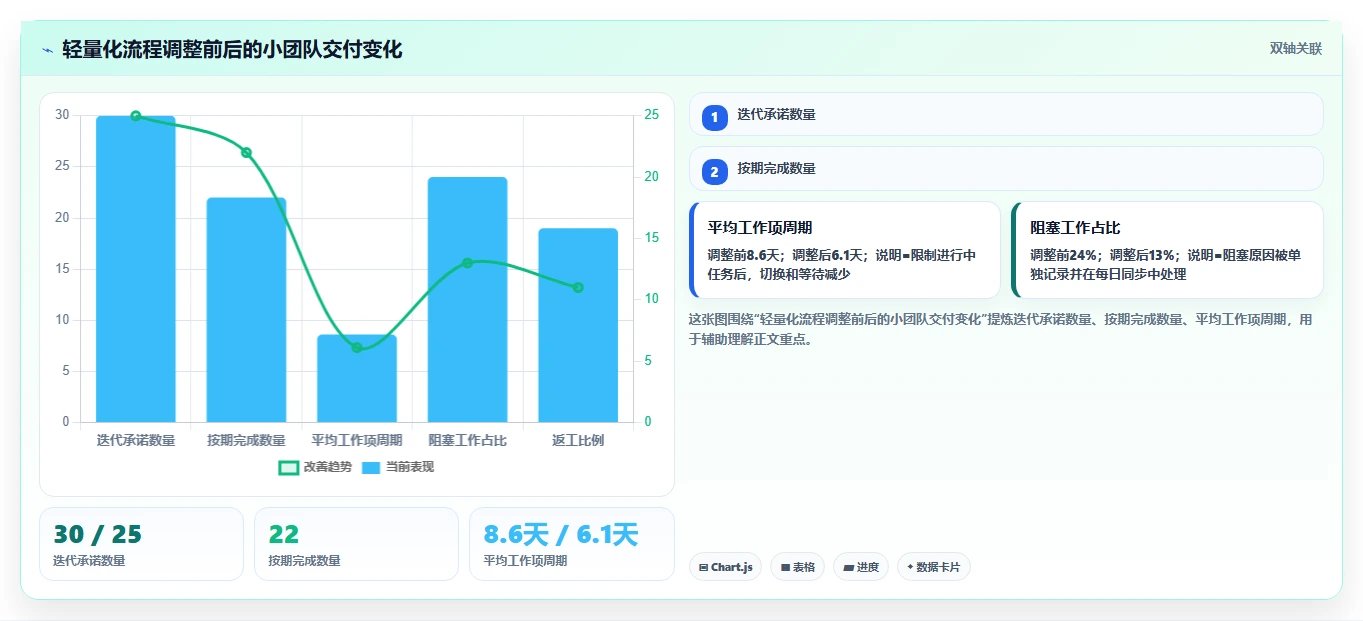Click the summary paragraph starting 这张图围绕
This screenshot has height=621, width=1363.
(1000, 329)
